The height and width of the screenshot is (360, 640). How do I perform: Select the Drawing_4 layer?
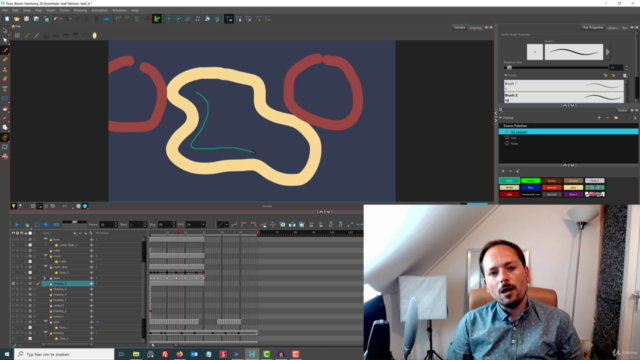(60, 294)
